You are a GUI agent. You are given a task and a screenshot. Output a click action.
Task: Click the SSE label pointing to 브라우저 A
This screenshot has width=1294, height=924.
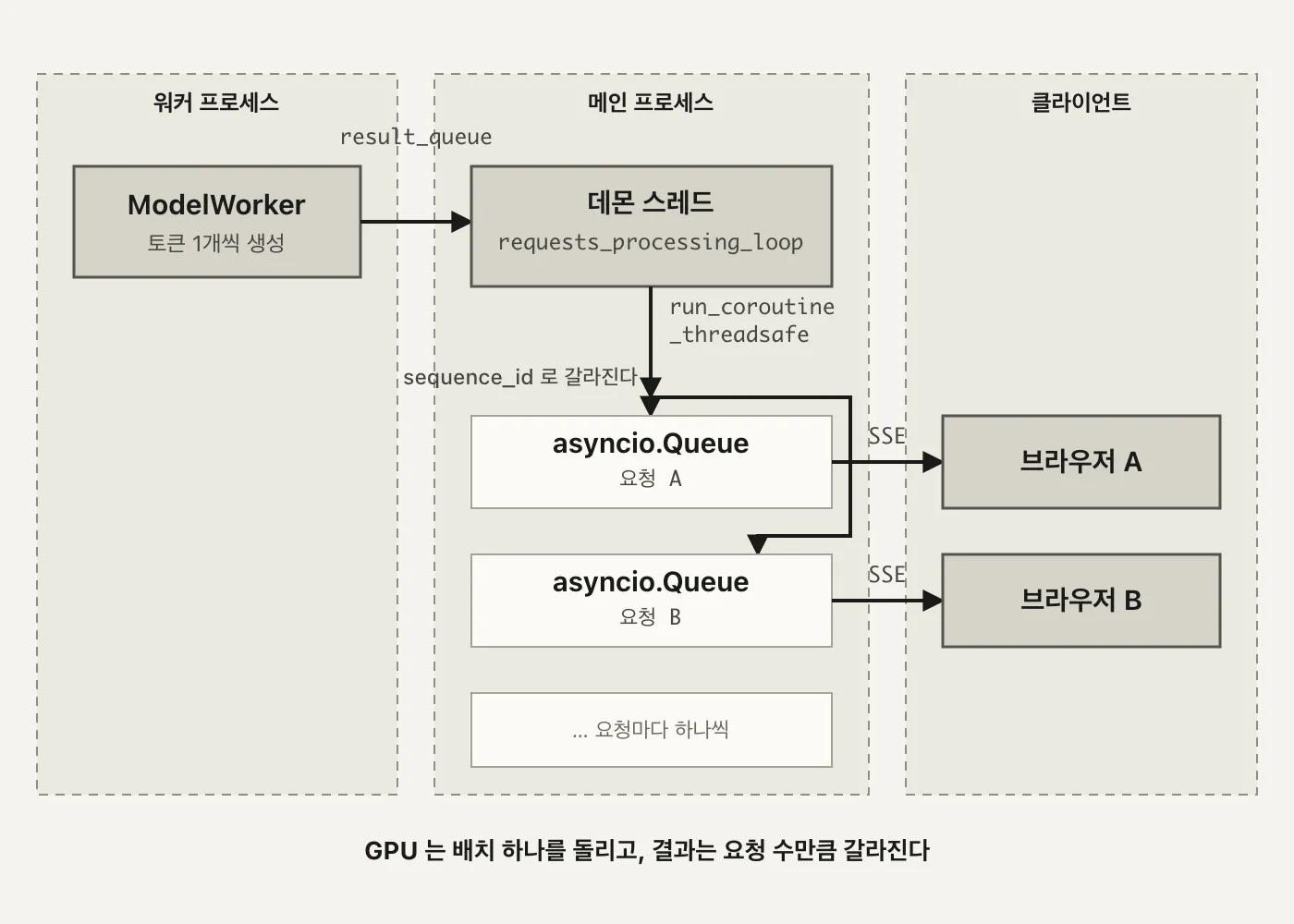[x=886, y=436]
